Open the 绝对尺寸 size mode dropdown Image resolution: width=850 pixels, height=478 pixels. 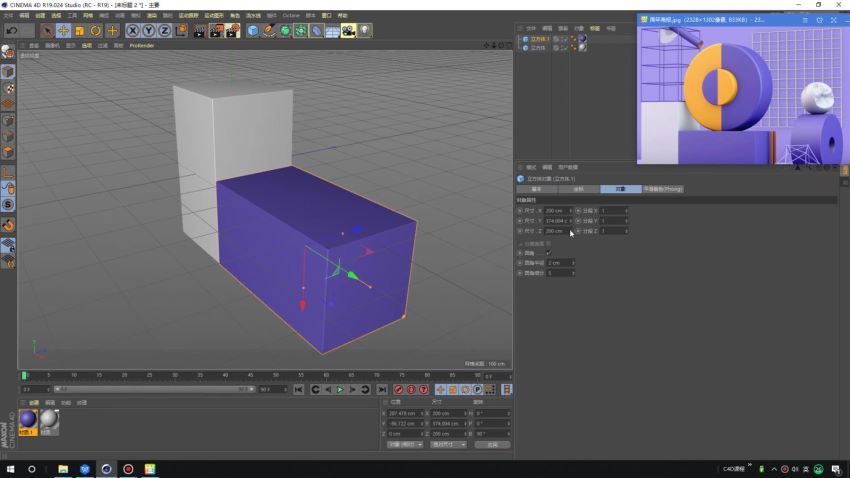(x=448, y=444)
